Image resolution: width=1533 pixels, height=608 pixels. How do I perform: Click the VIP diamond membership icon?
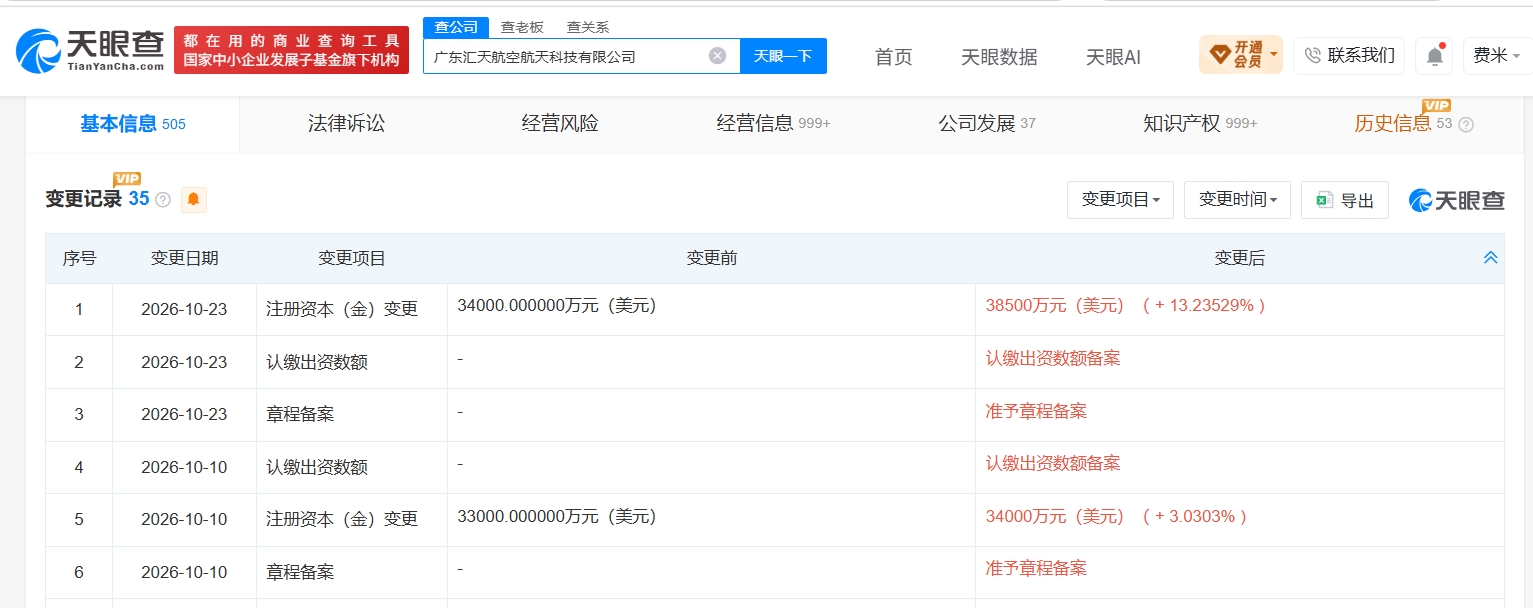tap(1219, 55)
